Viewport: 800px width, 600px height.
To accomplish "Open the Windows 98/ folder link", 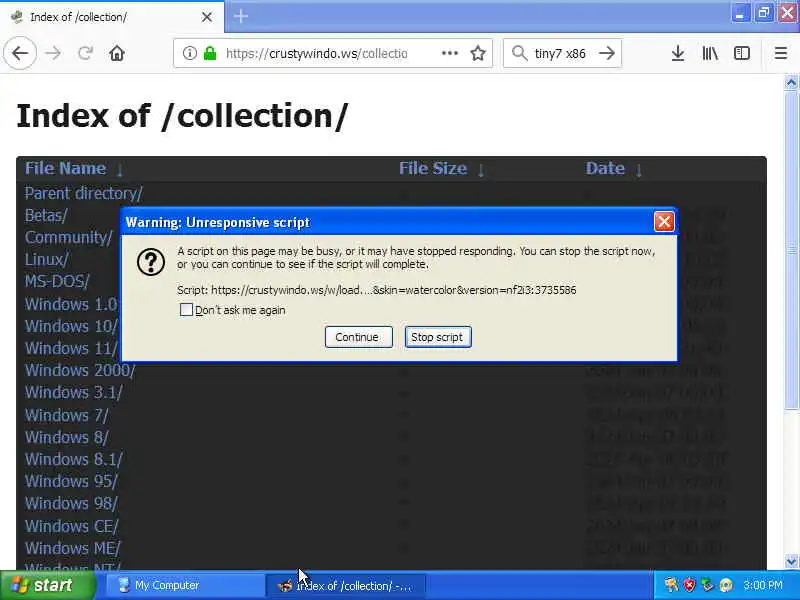I will 71,503.
